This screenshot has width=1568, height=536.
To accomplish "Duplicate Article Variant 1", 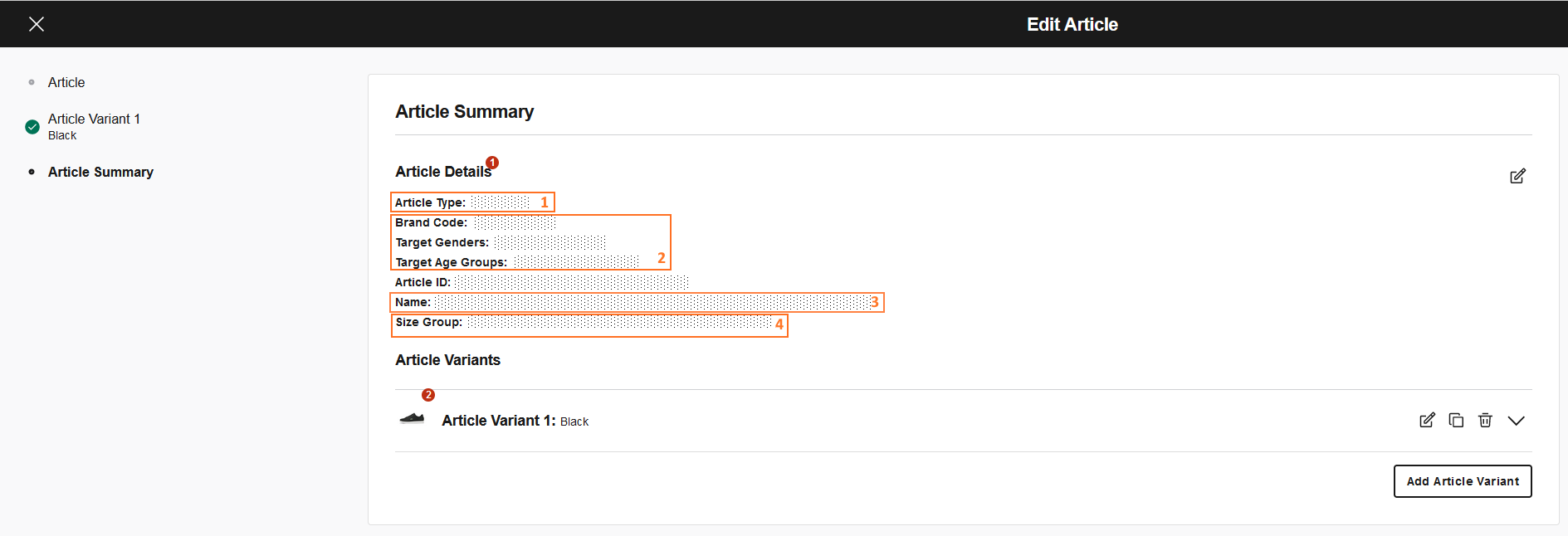I will click(x=1456, y=421).
